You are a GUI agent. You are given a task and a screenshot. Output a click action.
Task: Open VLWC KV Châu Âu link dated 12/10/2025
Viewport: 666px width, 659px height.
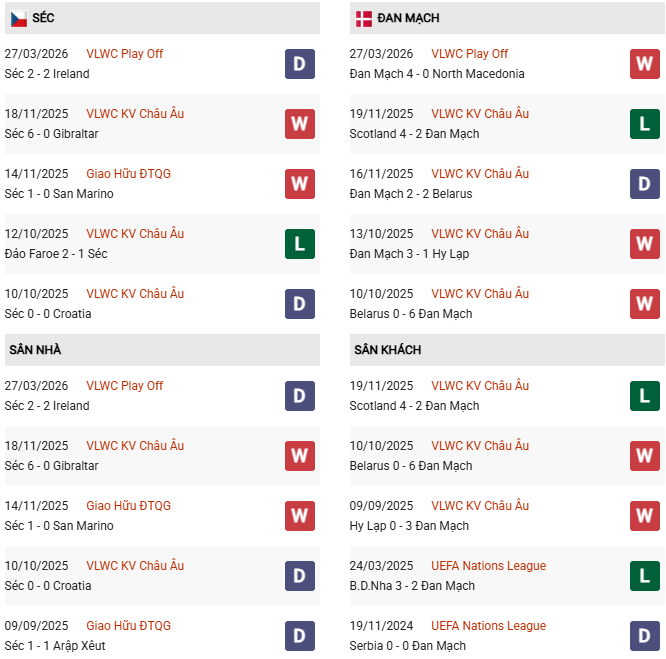coord(135,234)
